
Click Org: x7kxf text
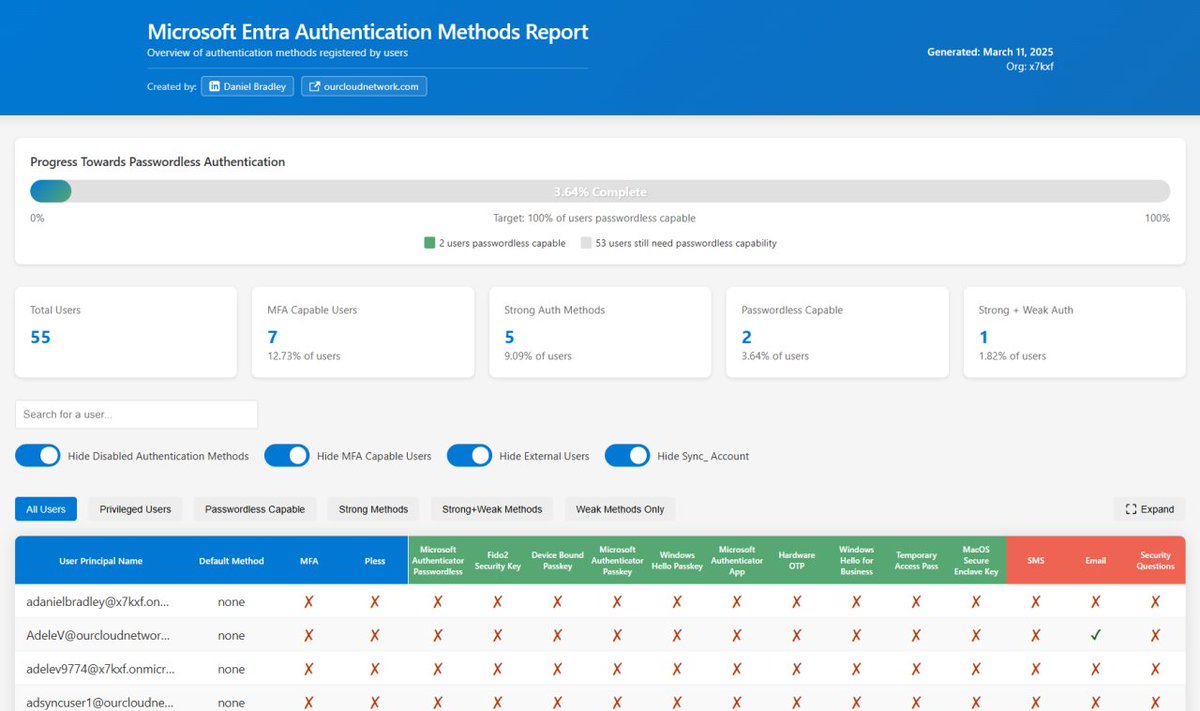click(x=1030, y=67)
